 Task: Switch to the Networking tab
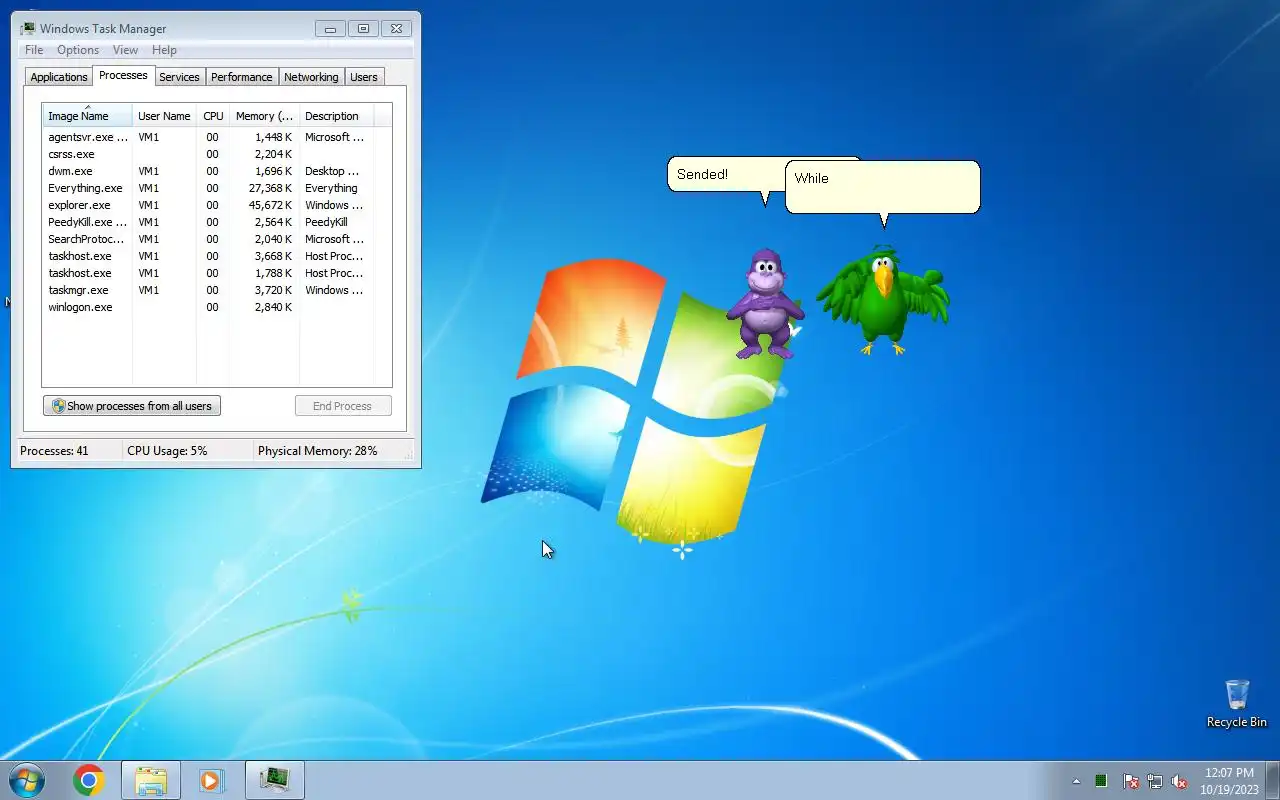pyautogui.click(x=311, y=77)
